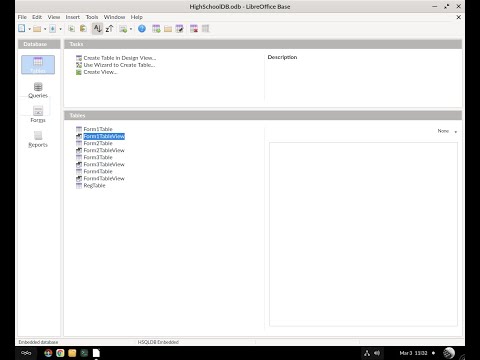Open the dropdown arrow beside New document

(x=29, y=29)
